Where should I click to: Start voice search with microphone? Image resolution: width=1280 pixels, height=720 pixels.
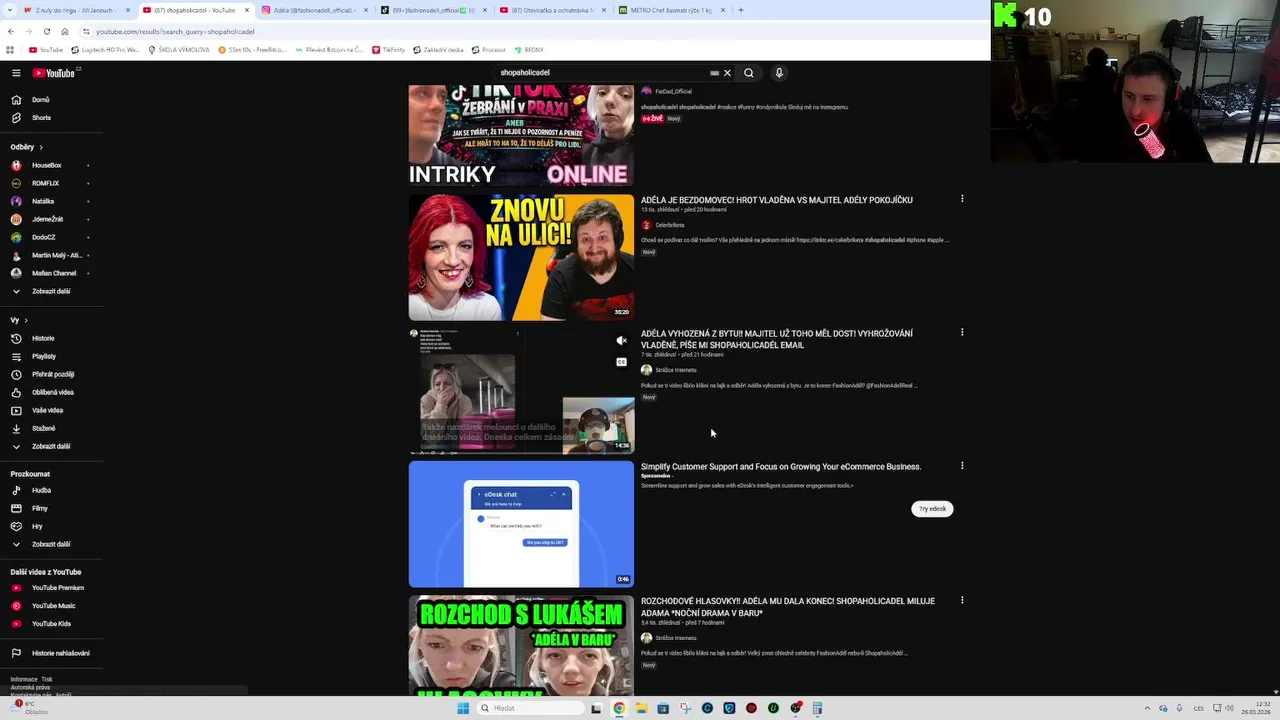click(779, 73)
